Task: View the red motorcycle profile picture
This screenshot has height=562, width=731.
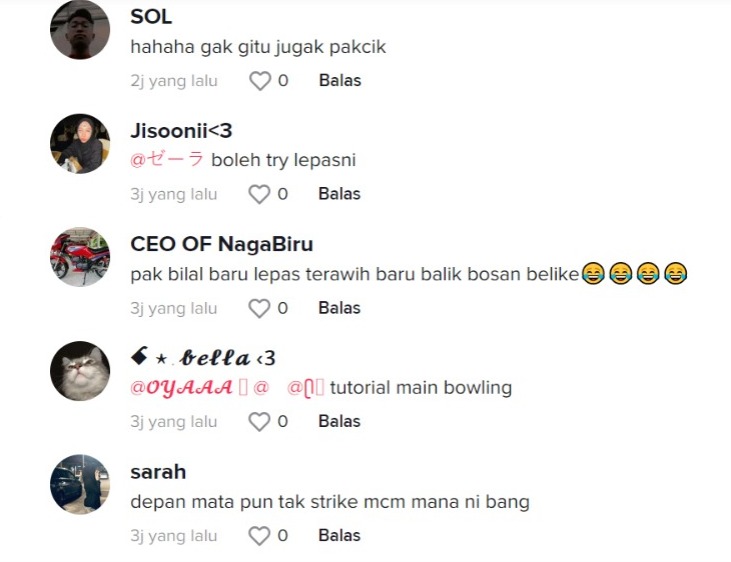Action: click(80, 257)
